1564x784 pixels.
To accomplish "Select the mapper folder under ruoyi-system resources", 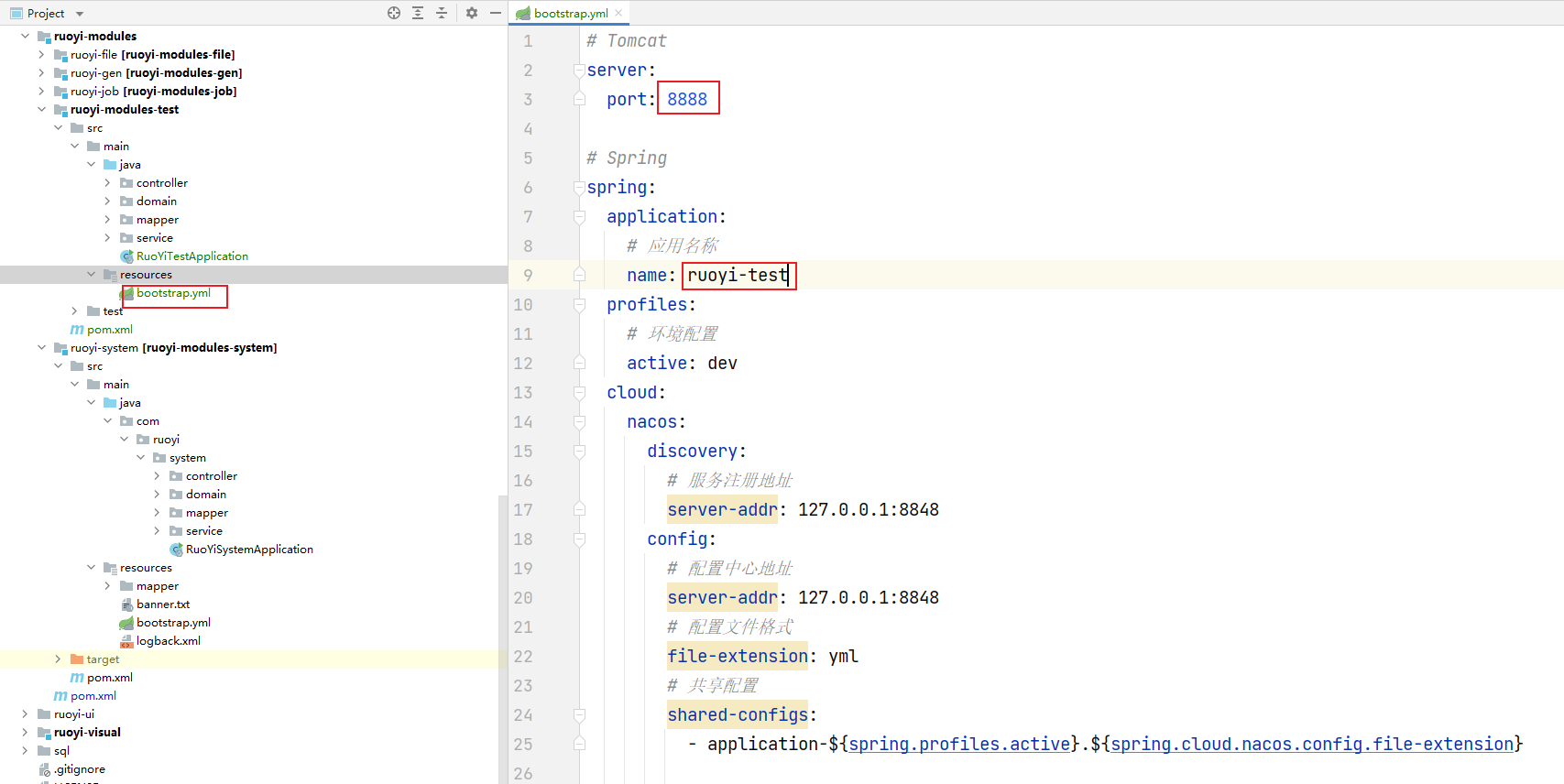I will click(x=157, y=586).
